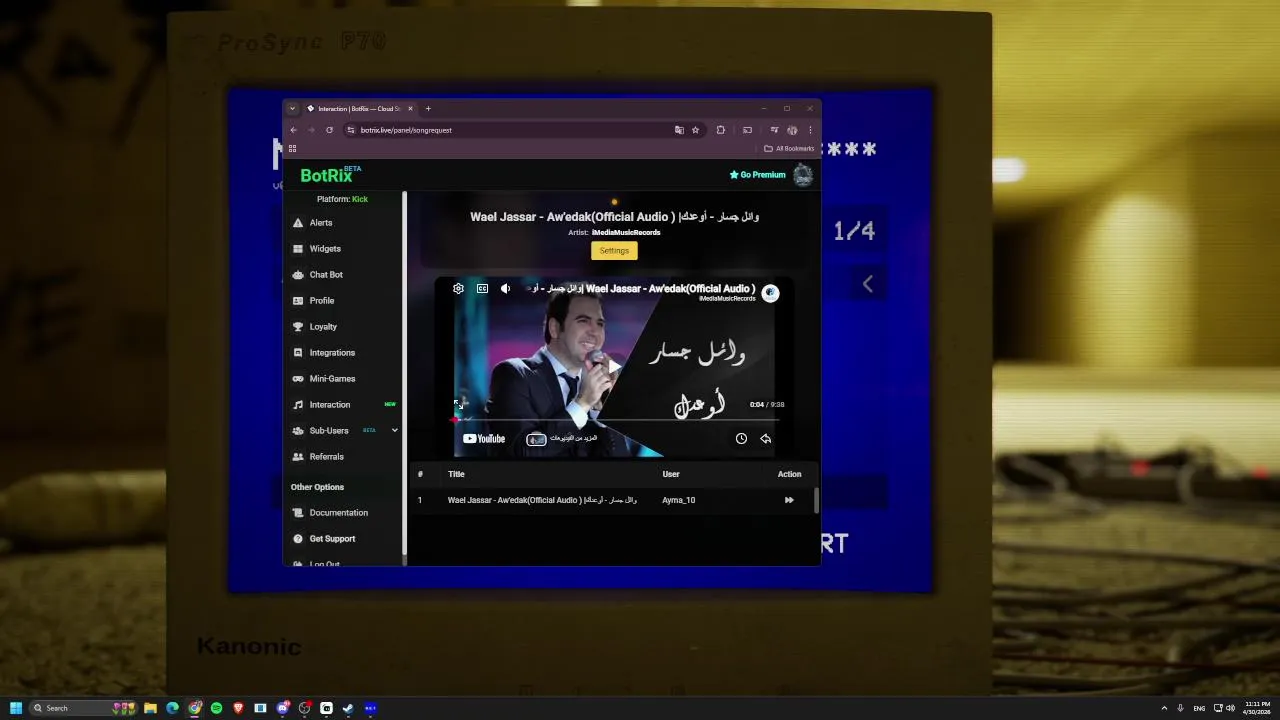Play the Wael Jassar video
The height and width of the screenshot is (720, 1280).
(x=614, y=366)
